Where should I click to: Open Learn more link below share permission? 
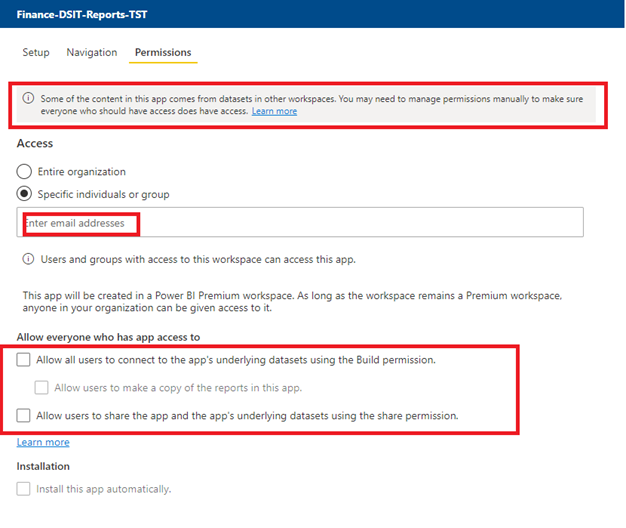[43, 442]
